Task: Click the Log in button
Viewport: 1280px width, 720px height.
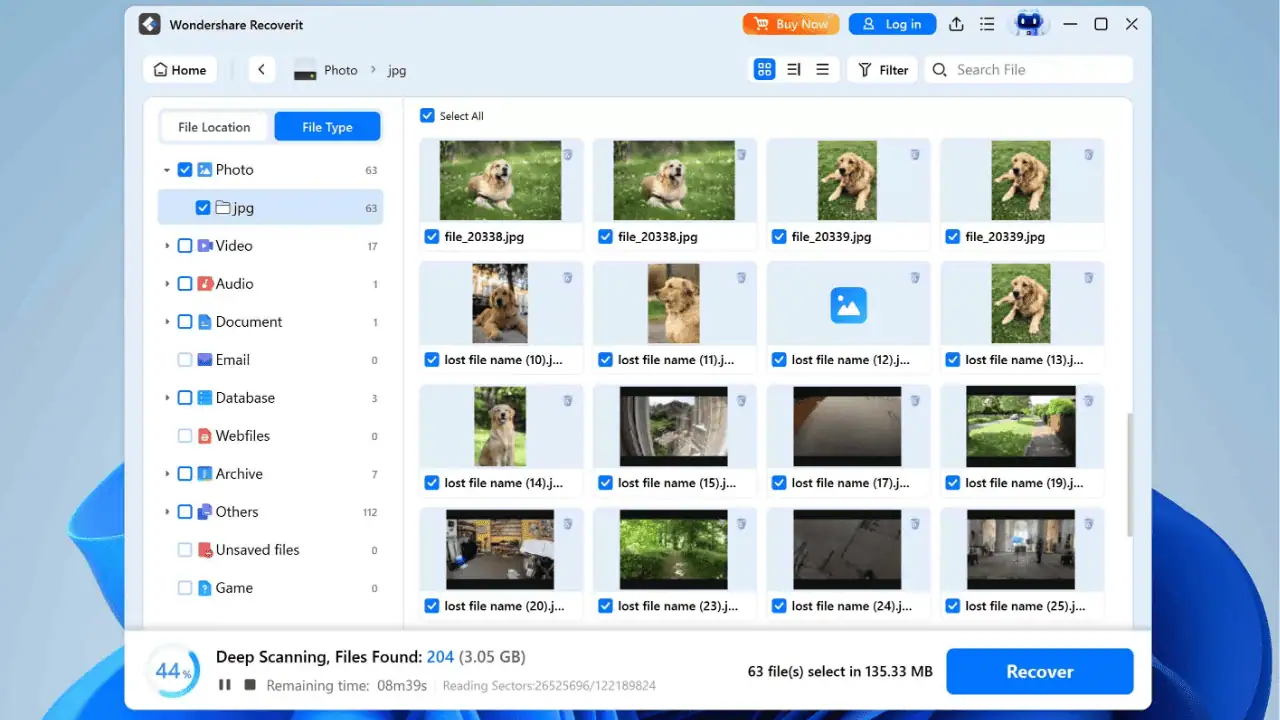Action: point(892,24)
